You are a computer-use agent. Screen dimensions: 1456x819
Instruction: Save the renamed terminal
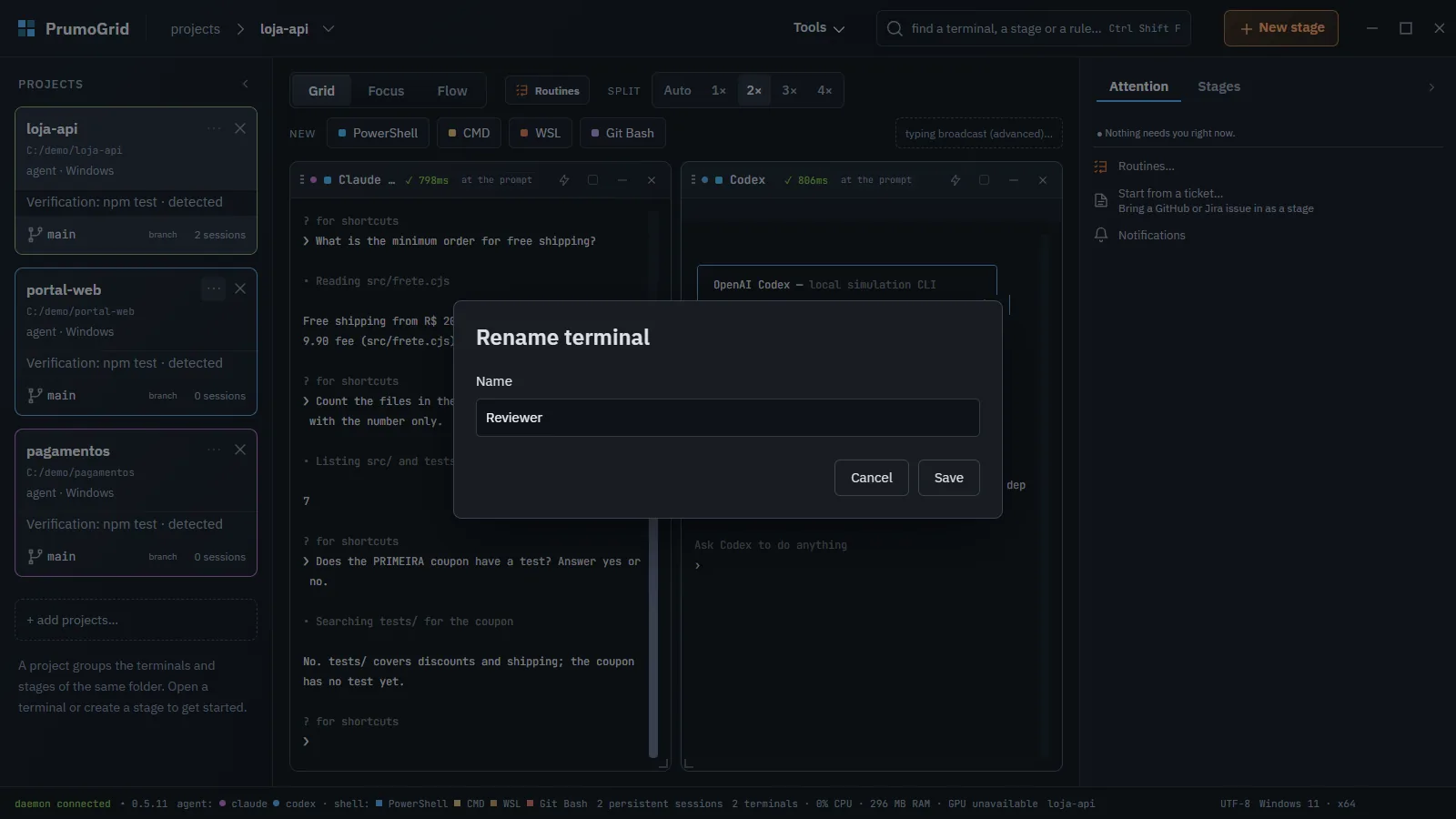coord(948,478)
